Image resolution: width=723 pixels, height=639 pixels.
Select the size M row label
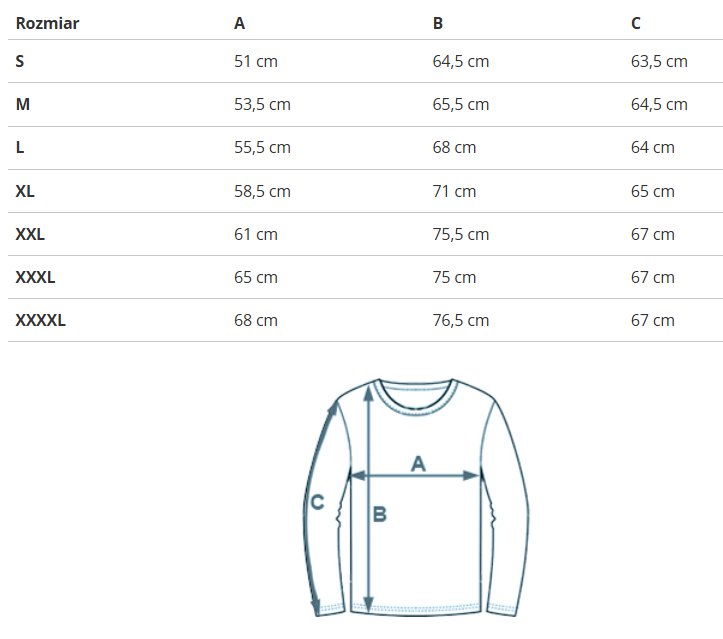(x=22, y=104)
